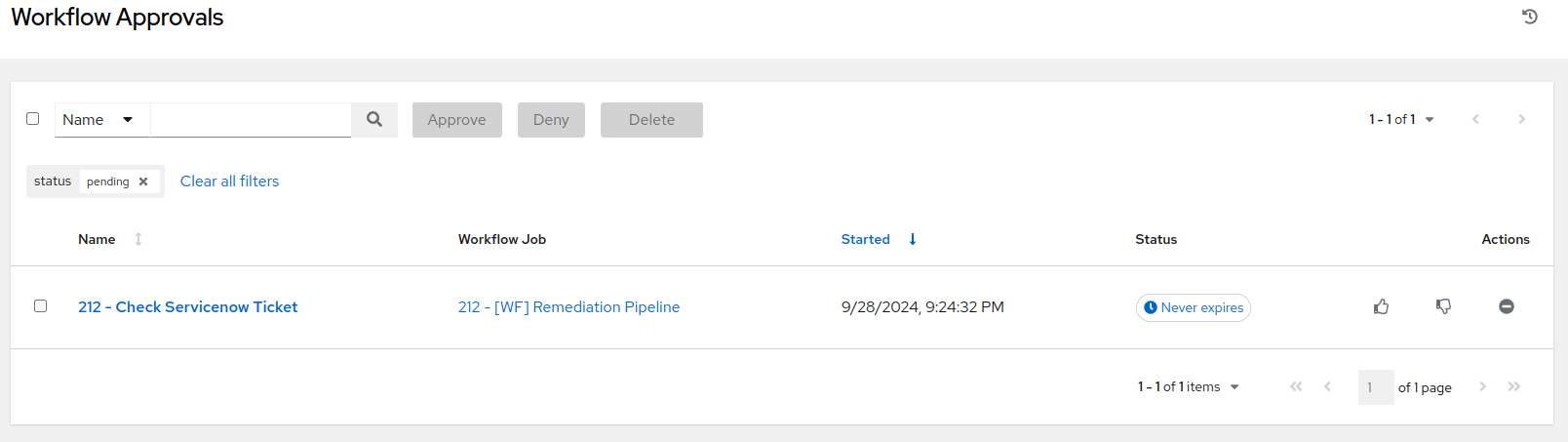
Task: Deny the row with thumbs-down icon
Action: point(1443,307)
